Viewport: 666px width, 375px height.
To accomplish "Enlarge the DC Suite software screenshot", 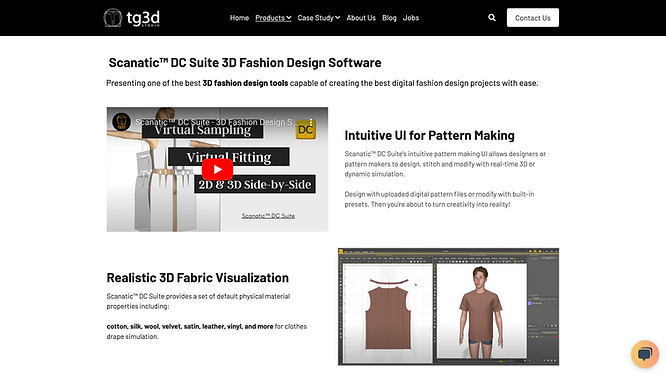I will [x=449, y=307].
